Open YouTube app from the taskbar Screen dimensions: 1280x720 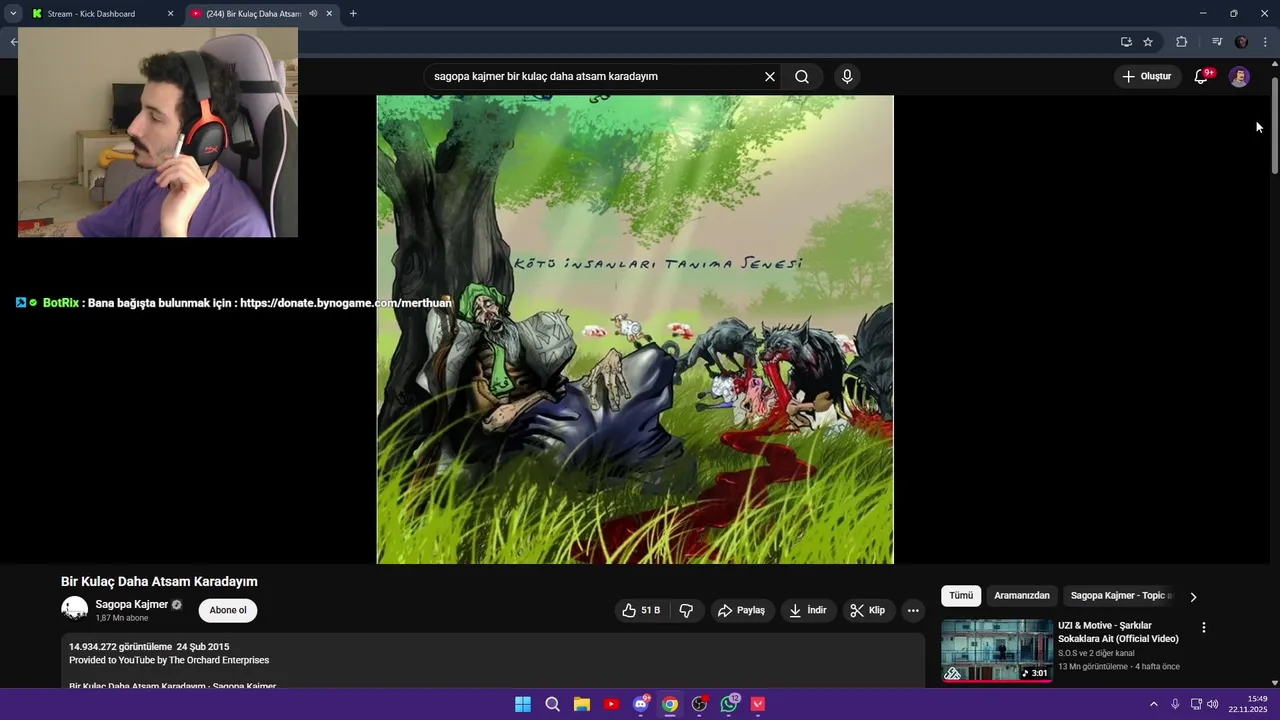click(611, 704)
